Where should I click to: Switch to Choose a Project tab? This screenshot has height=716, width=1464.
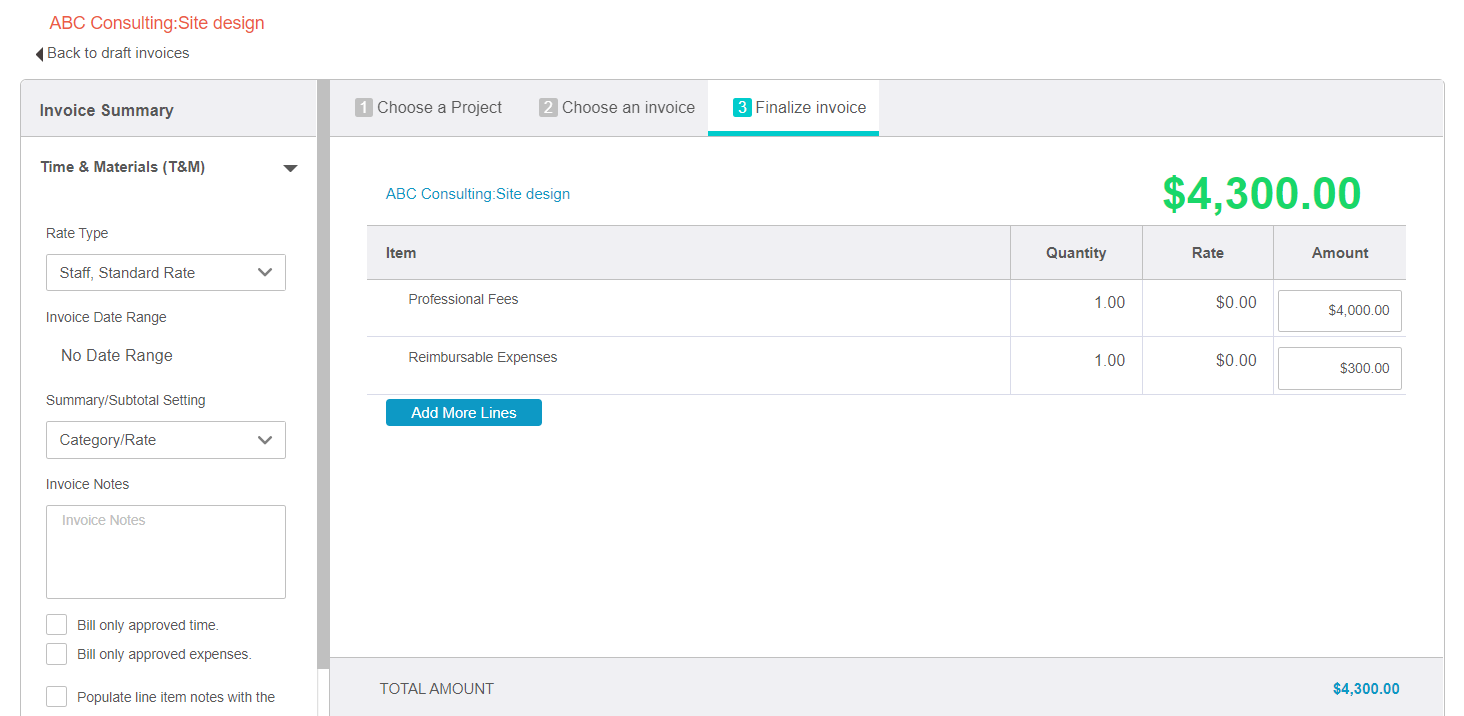429,107
